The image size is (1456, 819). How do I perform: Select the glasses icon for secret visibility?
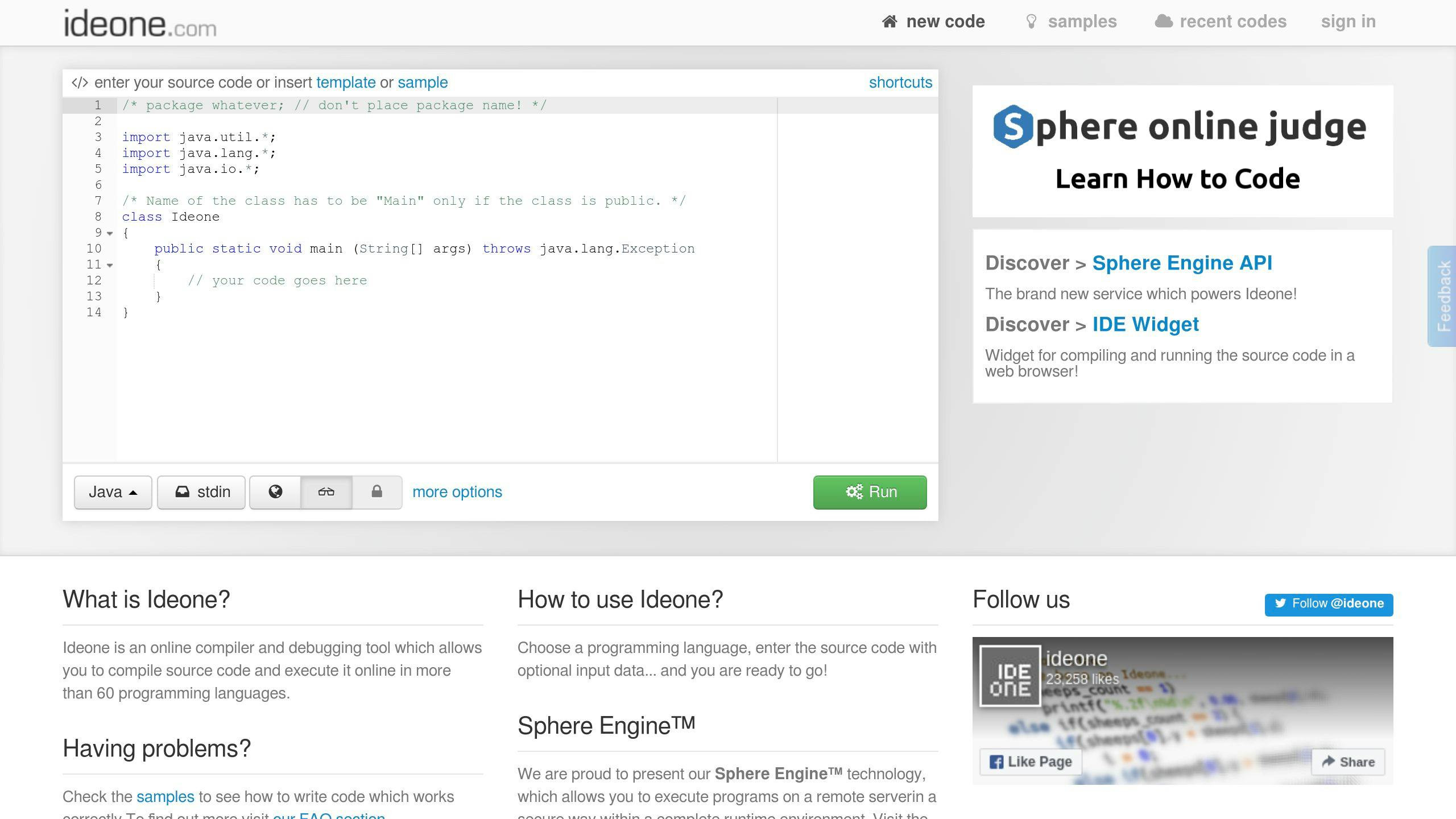click(x=325, y=492)
